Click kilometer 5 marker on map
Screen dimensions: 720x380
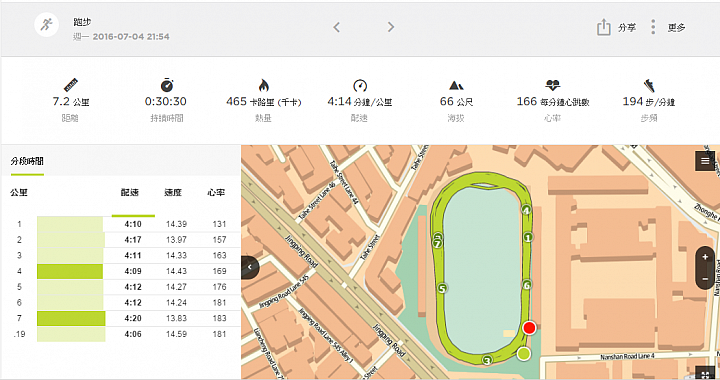tap(442, 288)
